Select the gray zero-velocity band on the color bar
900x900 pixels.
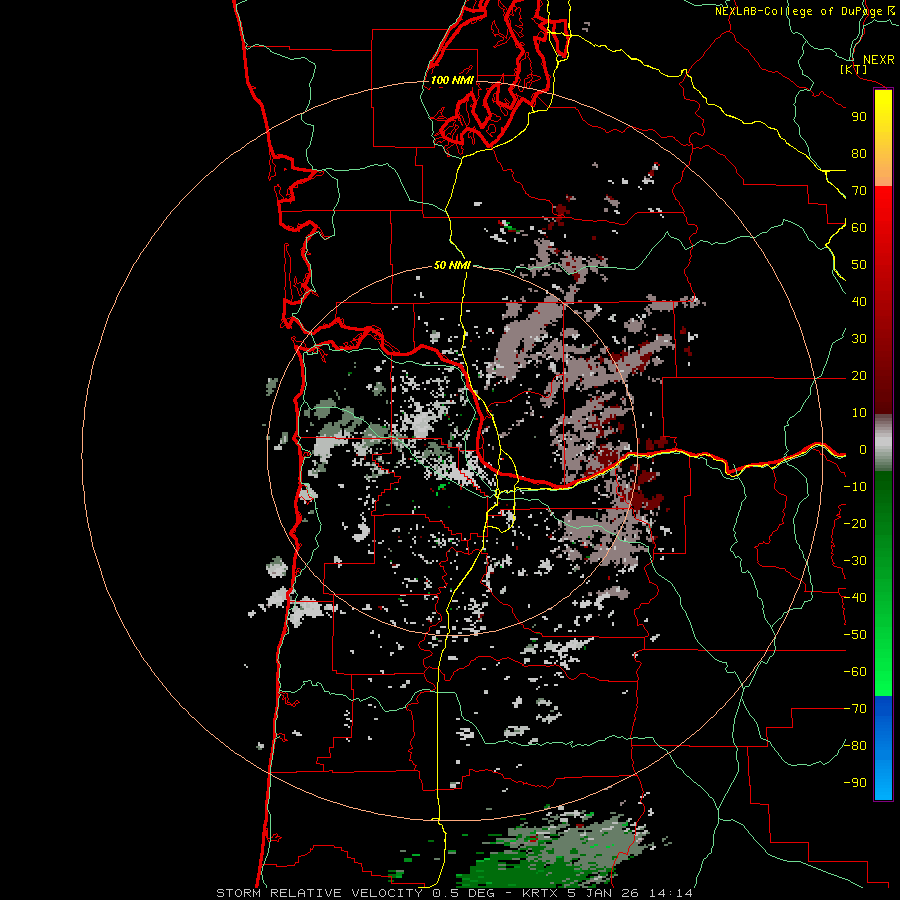coord(883,443)
